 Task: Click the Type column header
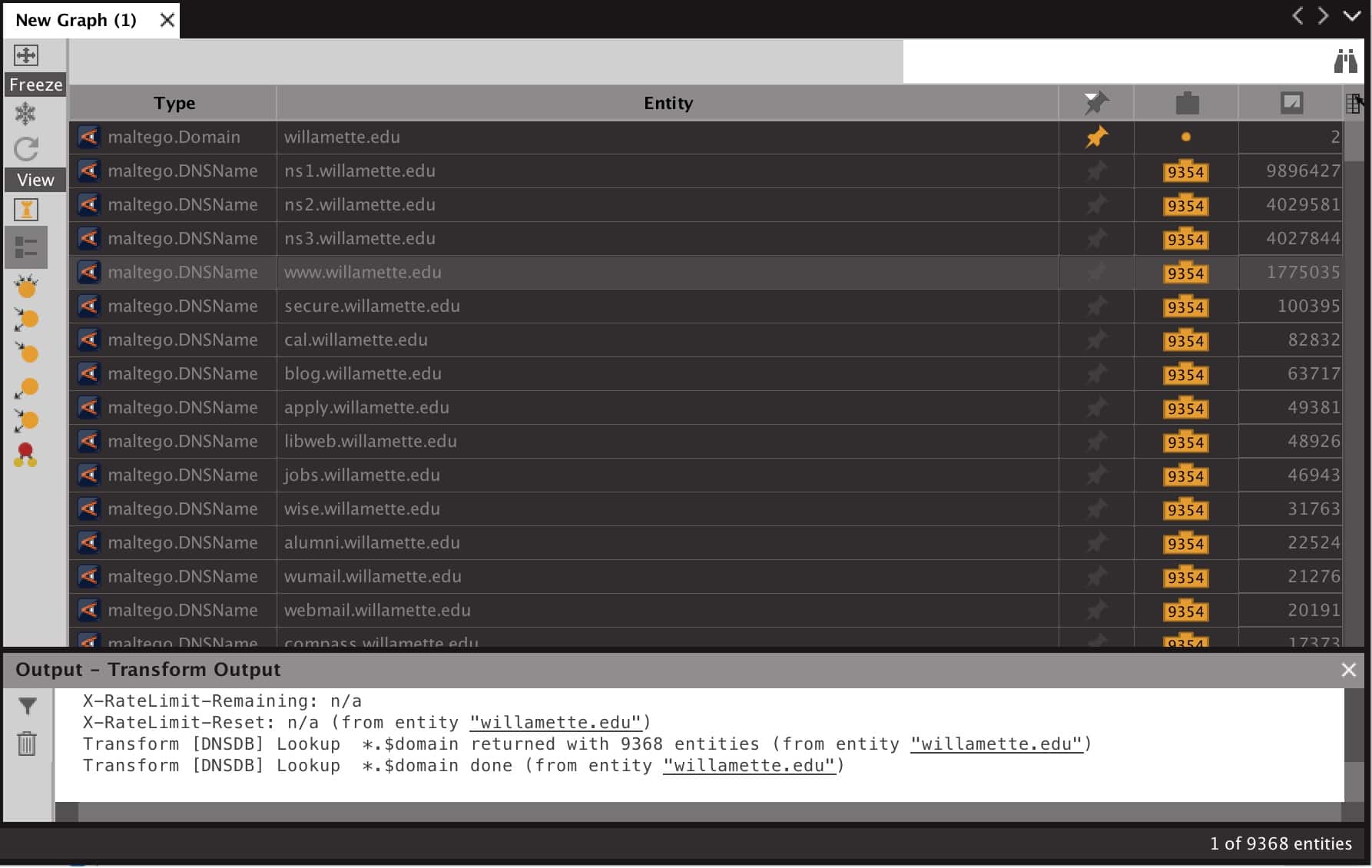tap(174, 103)
